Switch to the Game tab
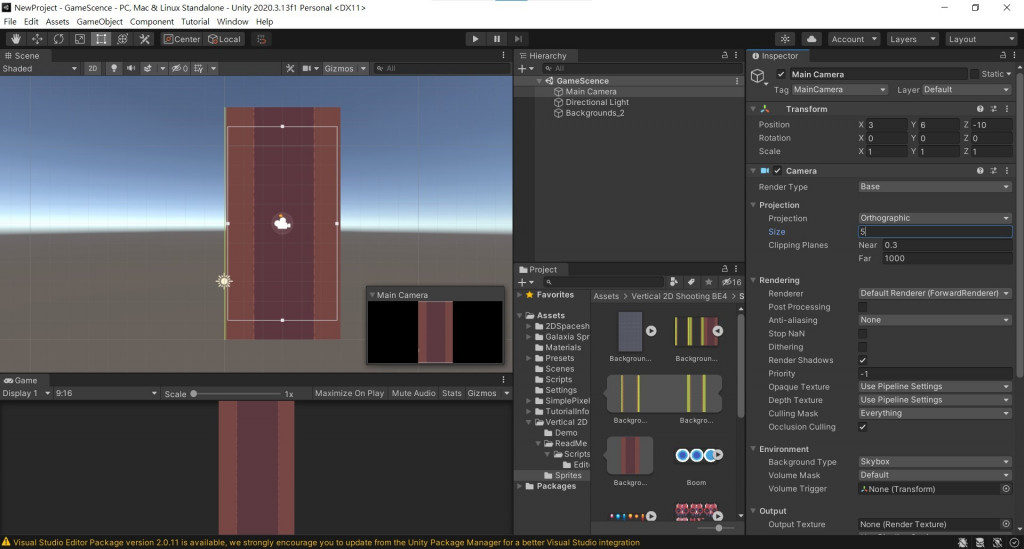1024x549 pixels. coord(20,380)
